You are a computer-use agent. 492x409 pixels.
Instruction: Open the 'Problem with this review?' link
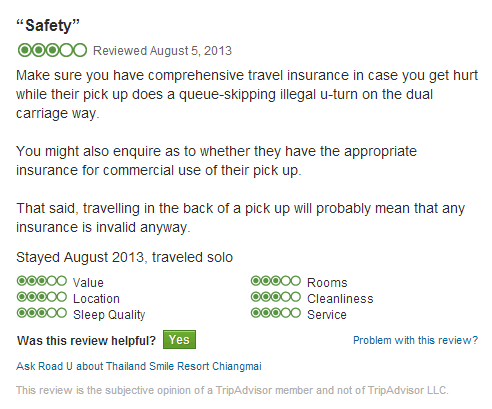click(415, 340)
